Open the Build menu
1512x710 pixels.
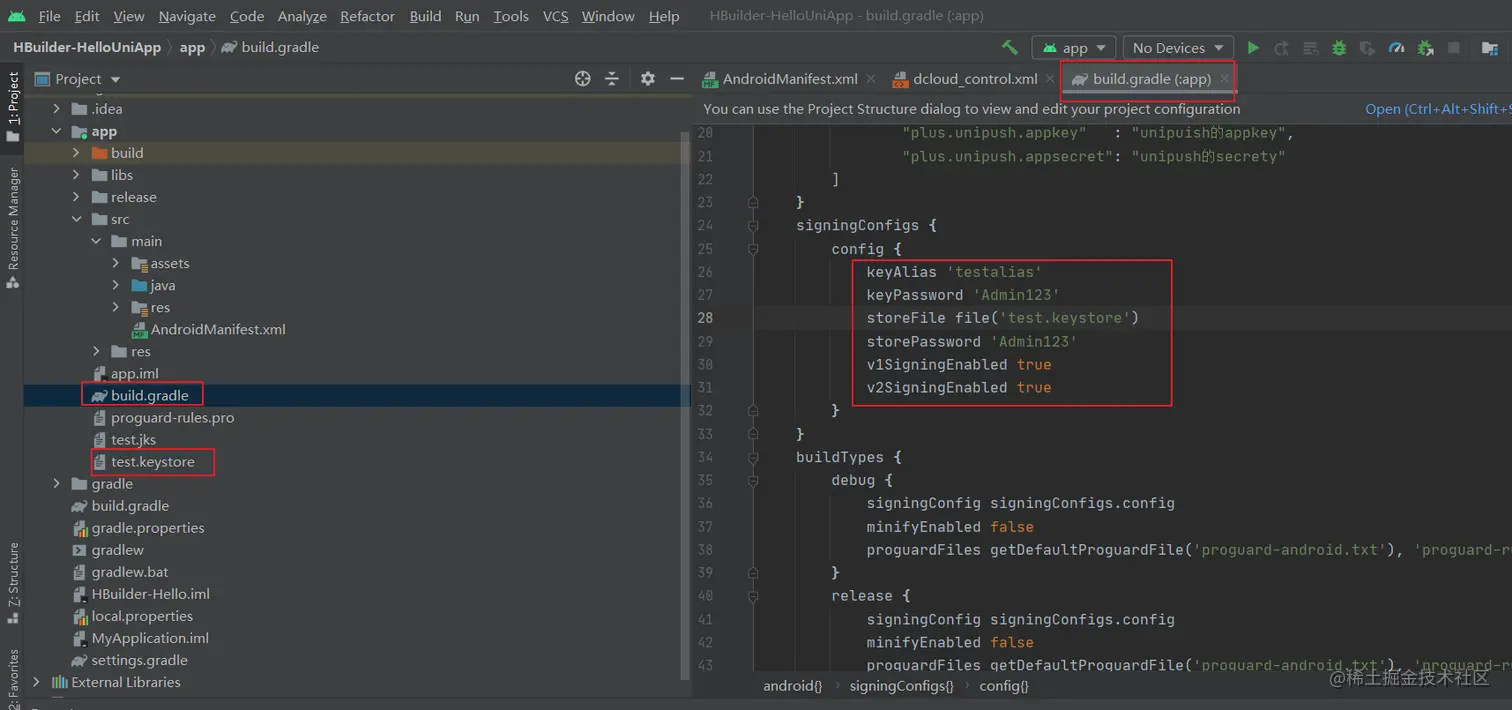point(425,16)
